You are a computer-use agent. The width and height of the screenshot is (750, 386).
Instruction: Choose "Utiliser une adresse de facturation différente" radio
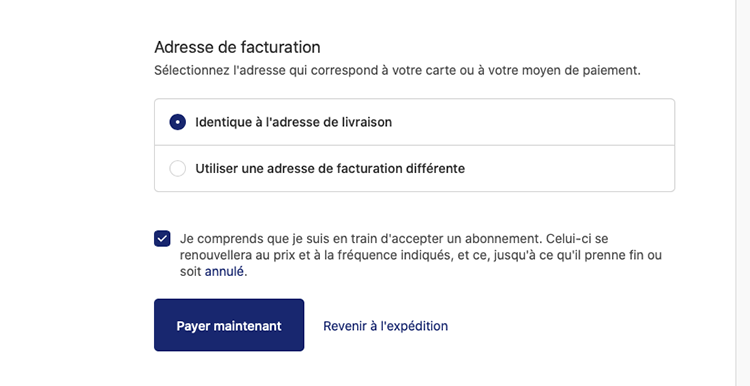[x=177, y=169]
